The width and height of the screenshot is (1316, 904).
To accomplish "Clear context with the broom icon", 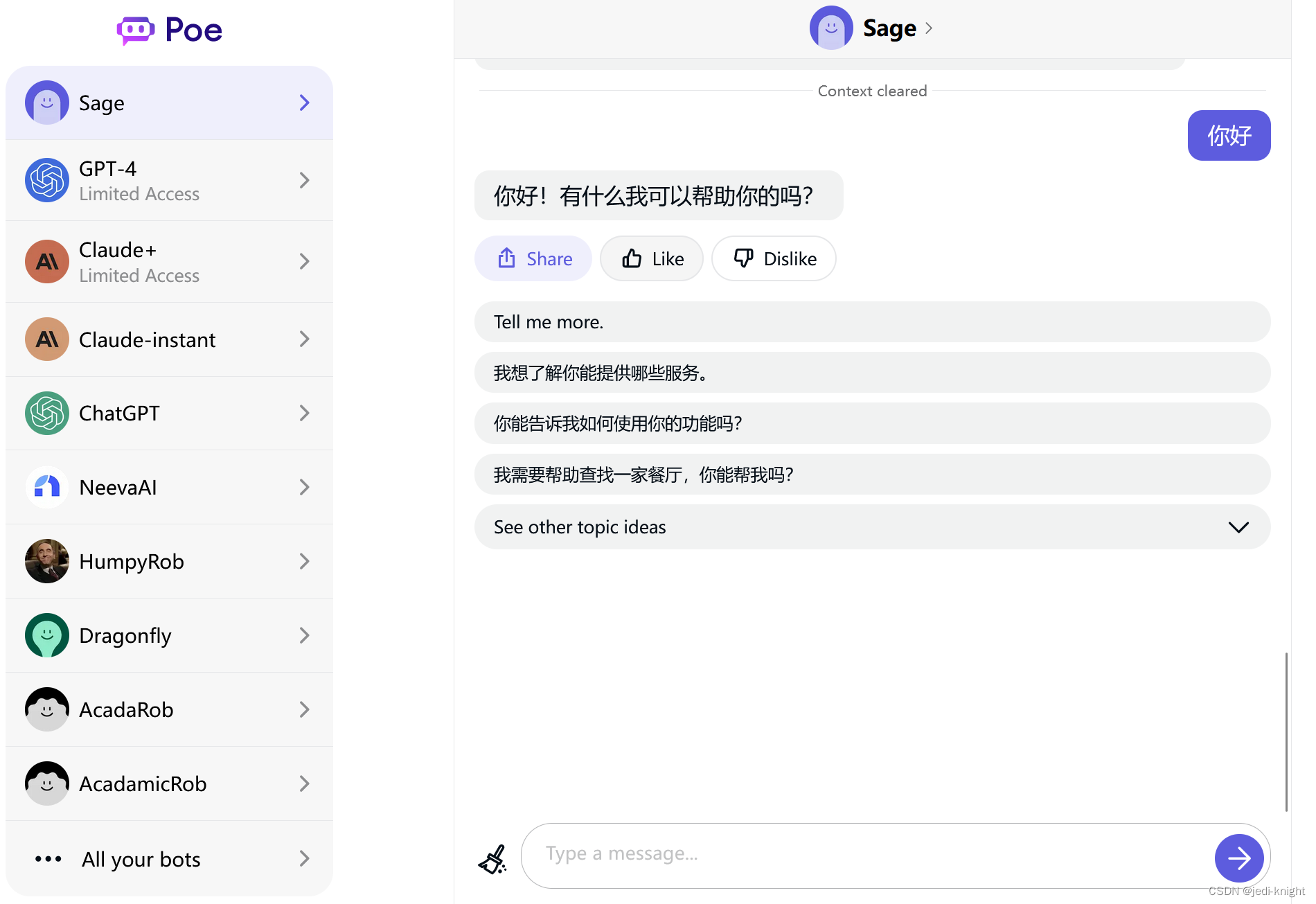I will (x=492, y=859).
